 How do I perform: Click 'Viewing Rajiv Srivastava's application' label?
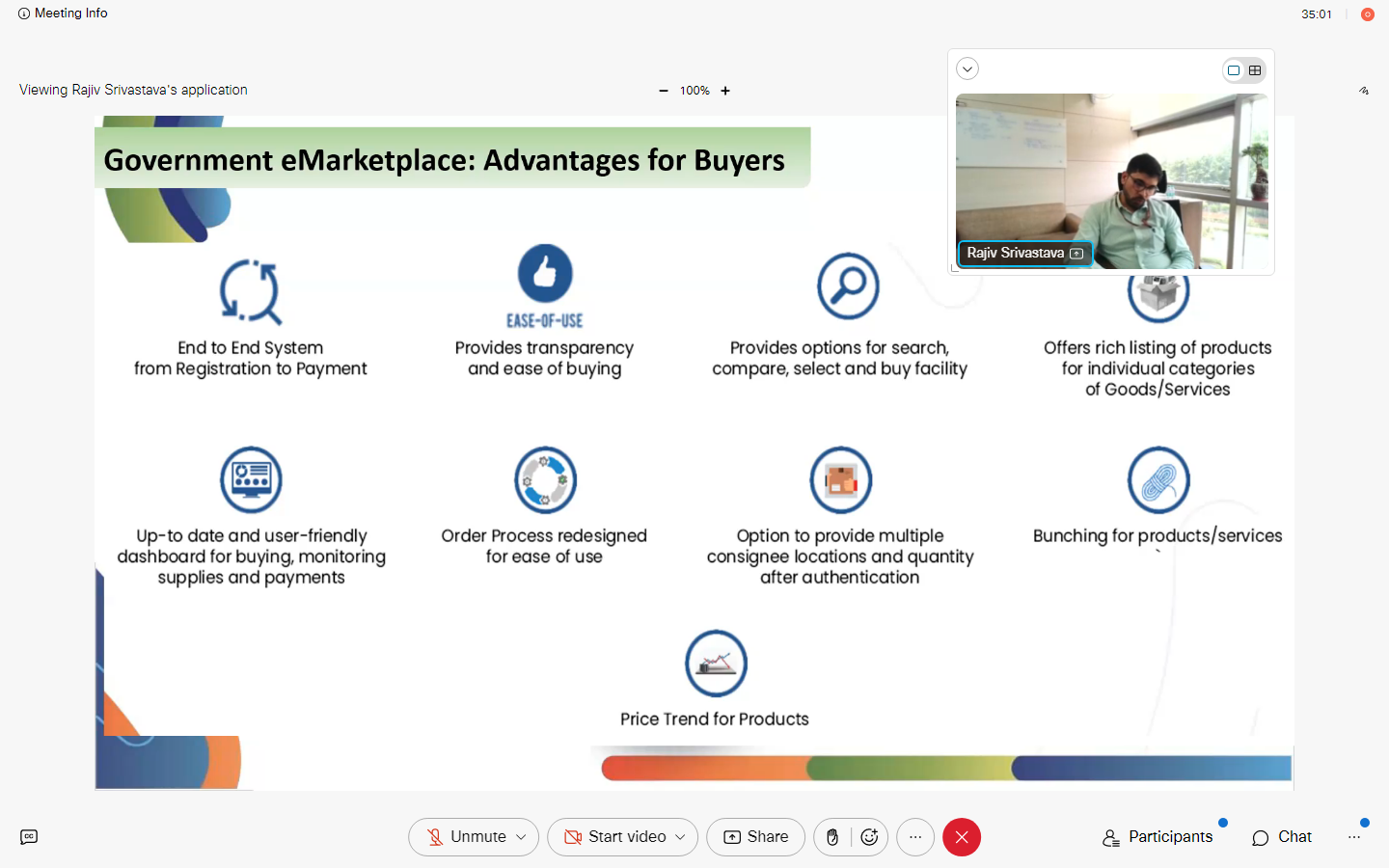pyautogui.click(x=133, y=90)
